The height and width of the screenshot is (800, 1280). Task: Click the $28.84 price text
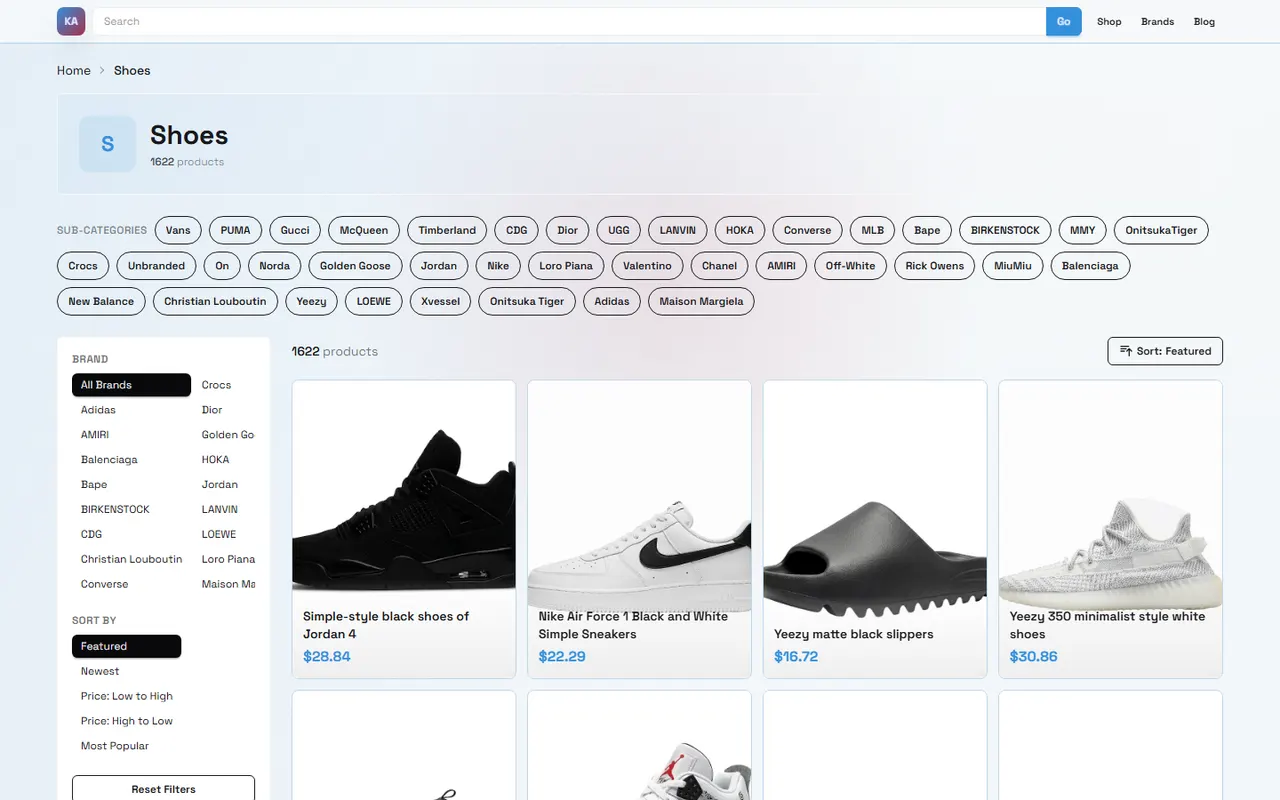[327, 656]
